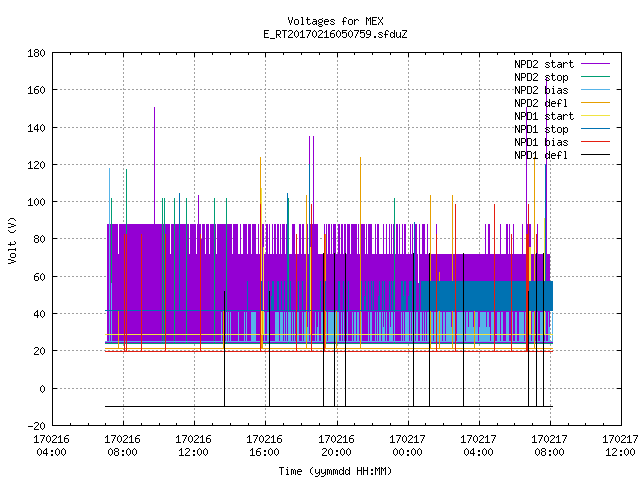Click the 180 y-axis tick label

(36, 53)
